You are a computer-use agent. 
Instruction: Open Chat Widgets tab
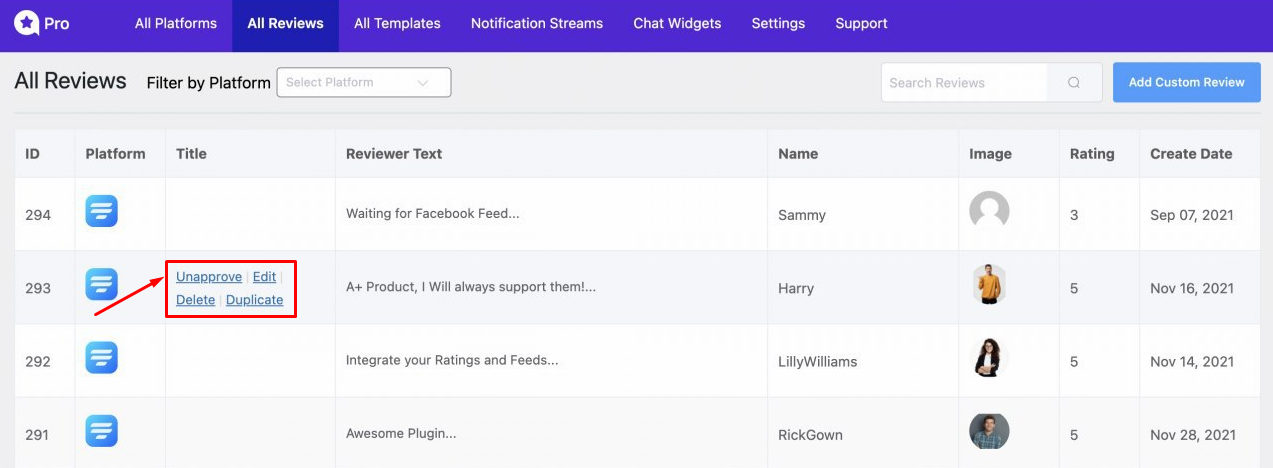pos(677,23)
